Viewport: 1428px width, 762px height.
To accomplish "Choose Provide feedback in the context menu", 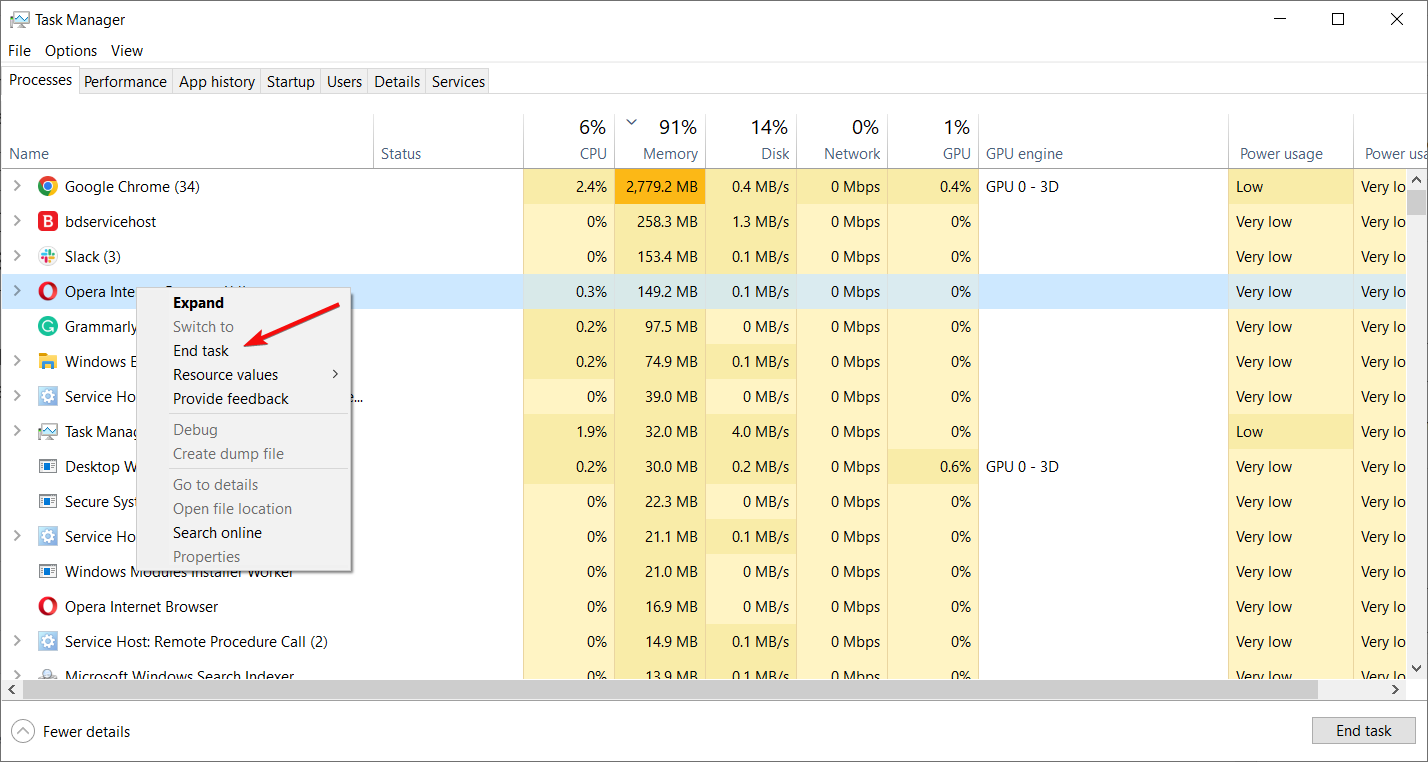I will 243,398.
